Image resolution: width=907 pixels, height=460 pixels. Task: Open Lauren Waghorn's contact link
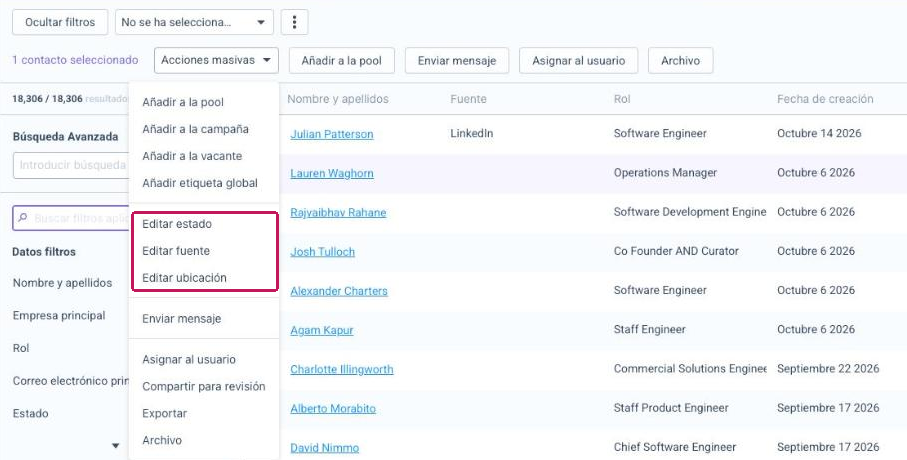pyautogui.click(x=332, y=173)
